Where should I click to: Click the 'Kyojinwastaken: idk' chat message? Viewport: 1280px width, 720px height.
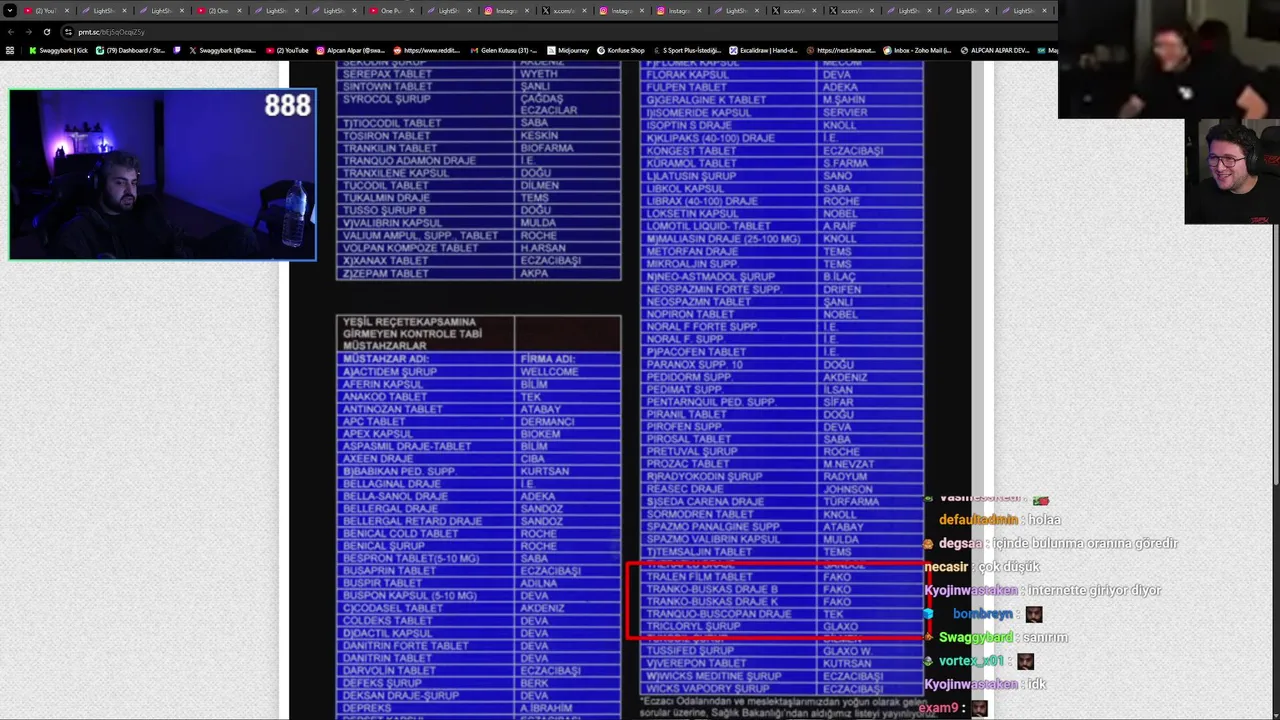tap(985, 684)
